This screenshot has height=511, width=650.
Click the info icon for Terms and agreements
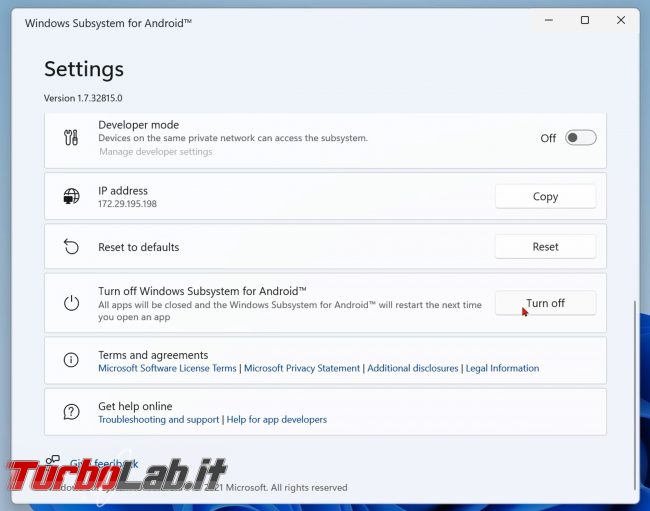tap(71, 359)
